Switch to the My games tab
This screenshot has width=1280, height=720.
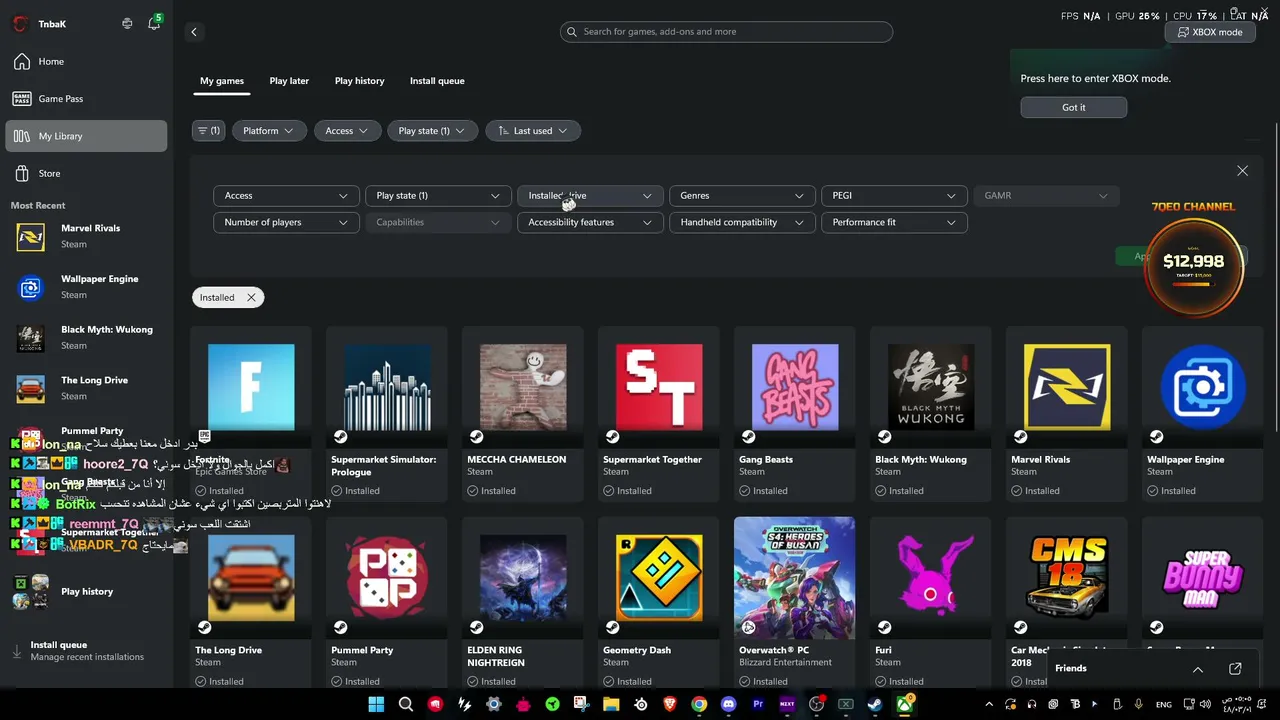tap(222, 81)
